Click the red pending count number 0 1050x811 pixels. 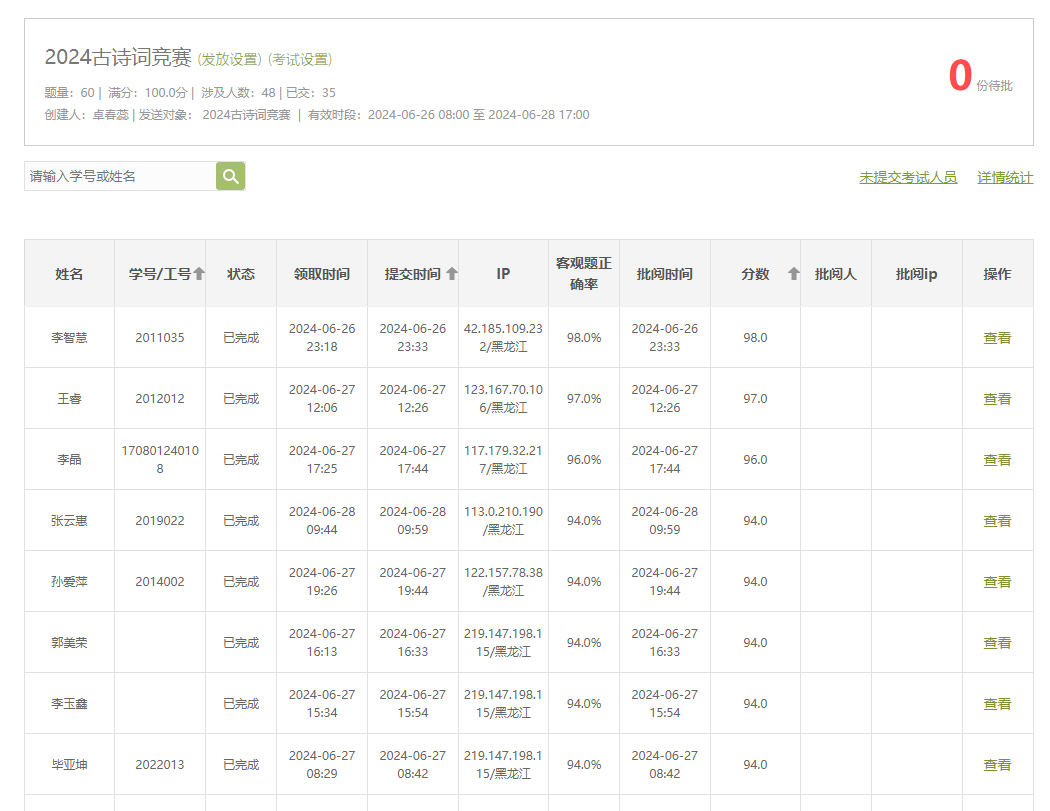[x=959, y=76]
